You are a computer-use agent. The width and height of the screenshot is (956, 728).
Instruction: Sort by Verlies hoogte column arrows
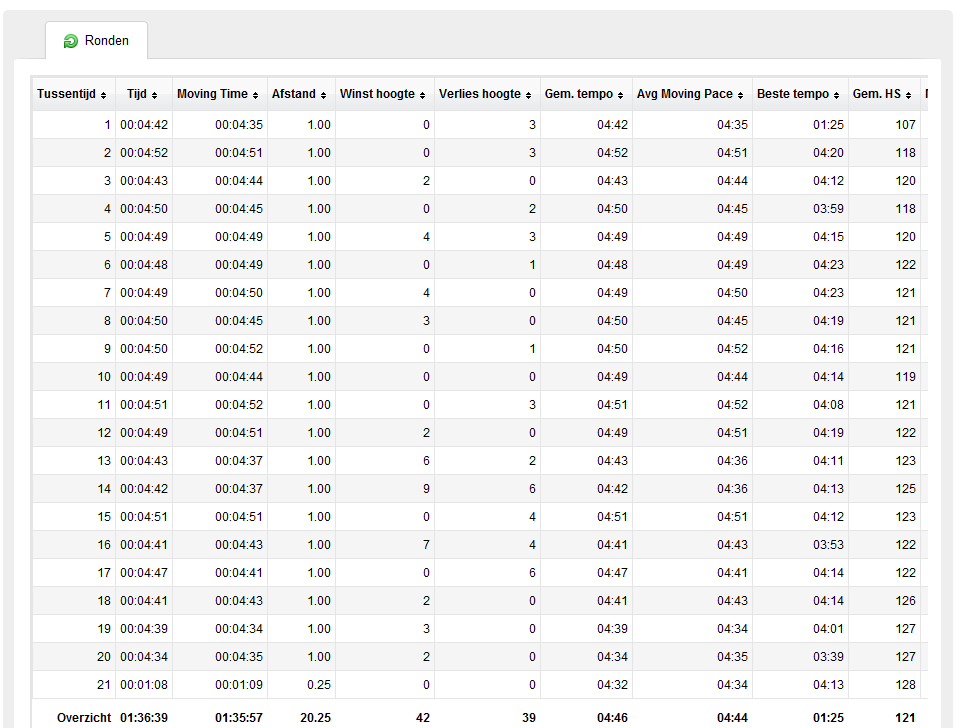[529, 95]
